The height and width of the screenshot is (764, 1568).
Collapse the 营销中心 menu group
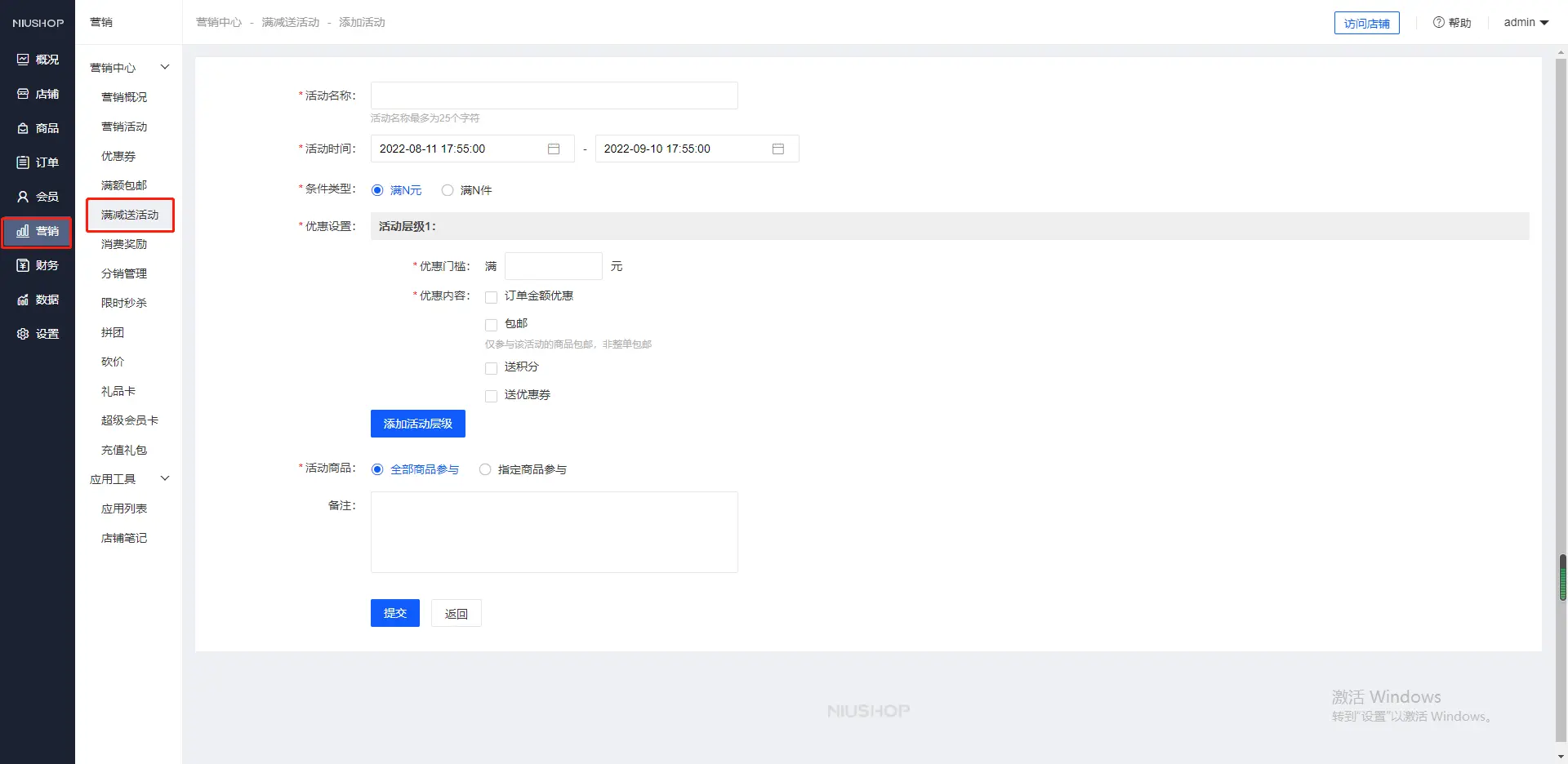(x=165, y=67)
